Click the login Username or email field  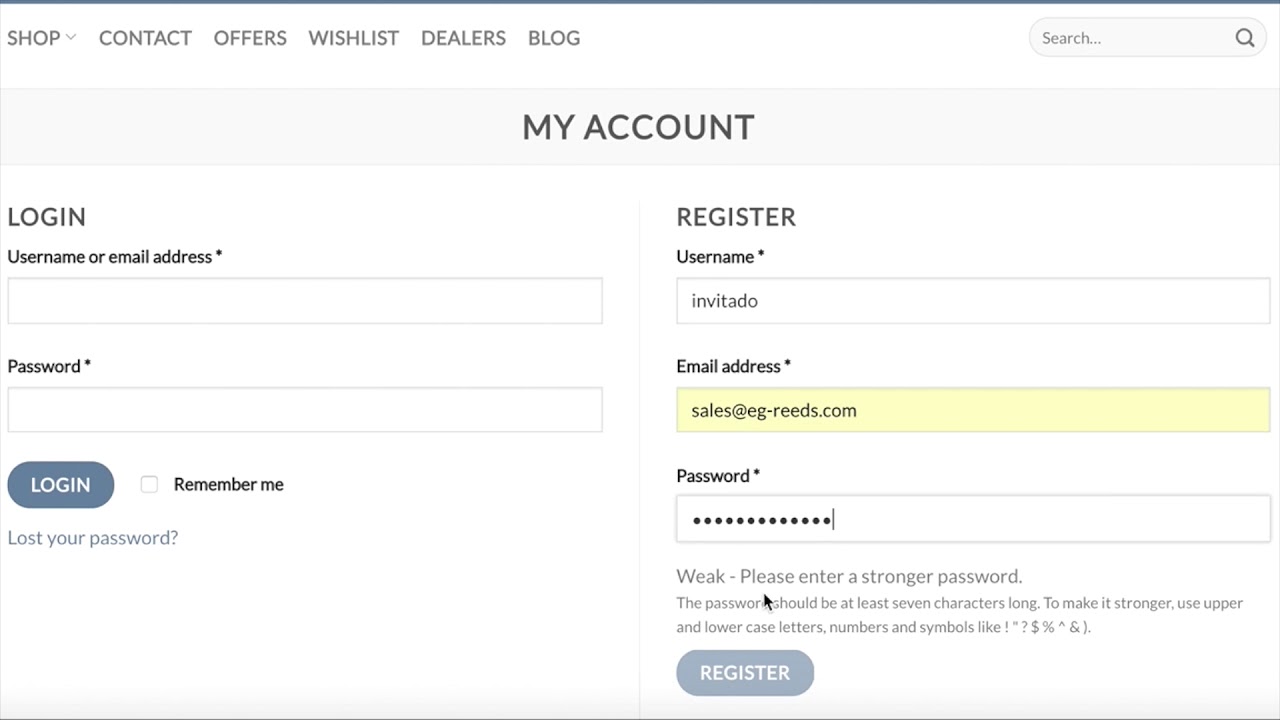[x=305, y=301]
